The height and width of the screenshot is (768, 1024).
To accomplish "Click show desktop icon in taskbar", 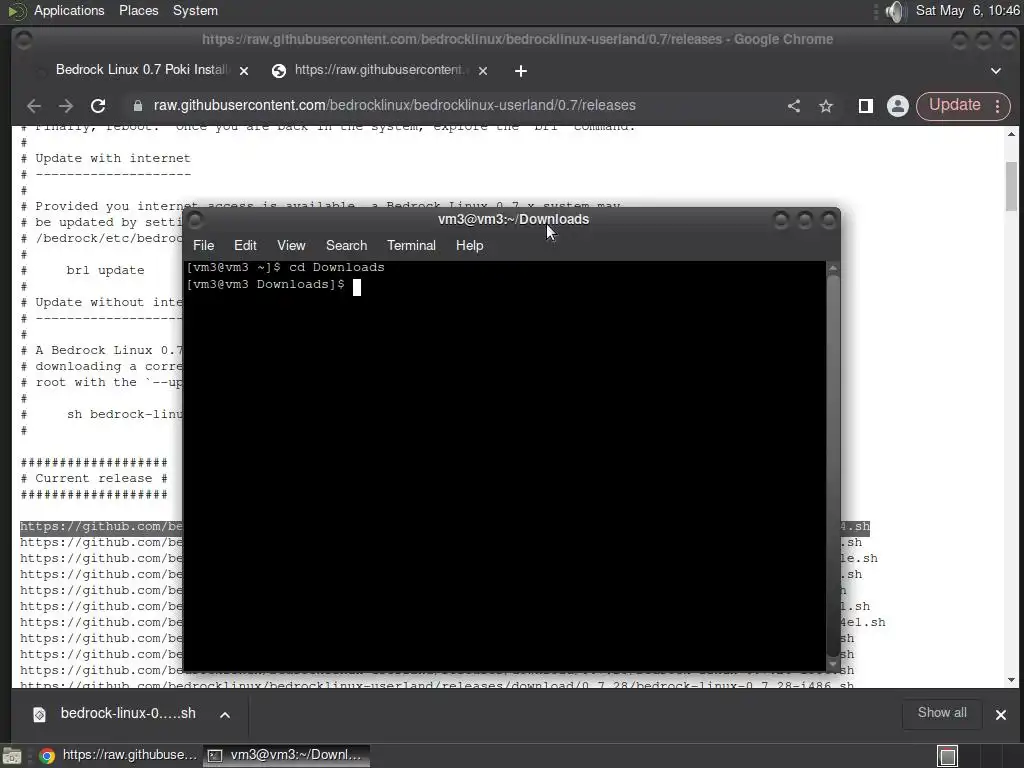I will pyautogui.click(x=12, y=756).
